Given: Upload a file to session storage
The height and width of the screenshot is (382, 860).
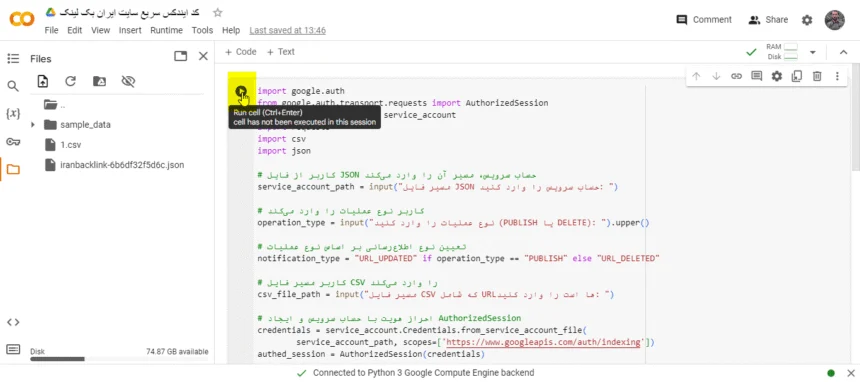Looking at the screenshot, I should pyautogui.click(x=43, y=81).
